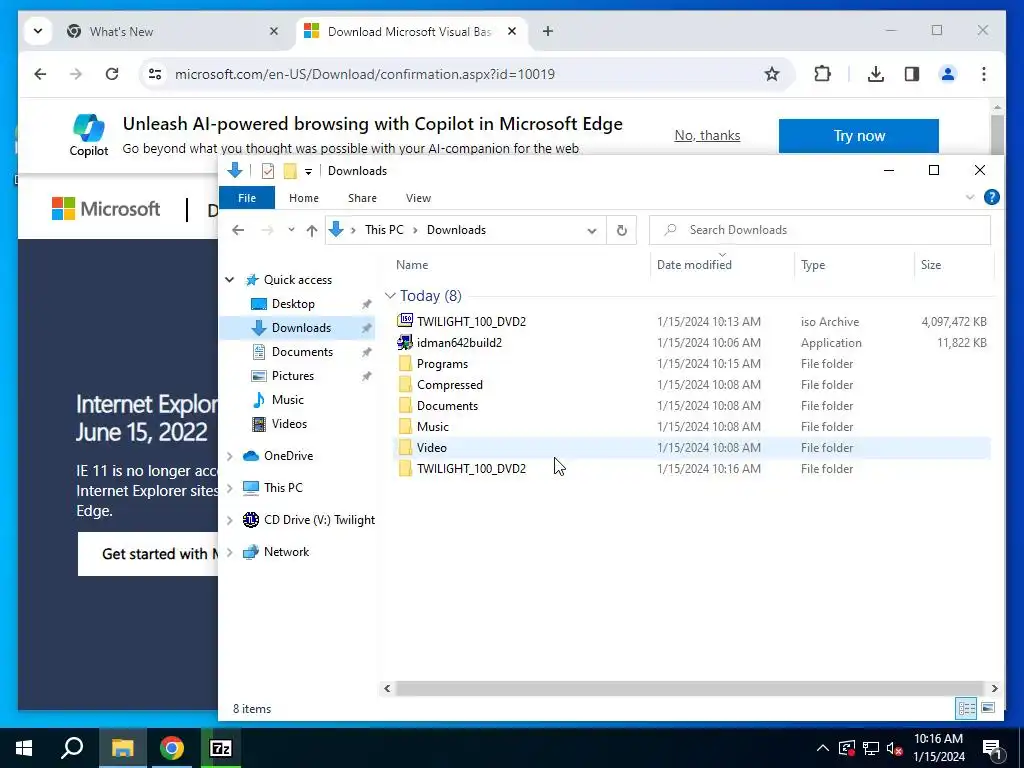
Task: Open Explorer File menu
Action: 247,198
